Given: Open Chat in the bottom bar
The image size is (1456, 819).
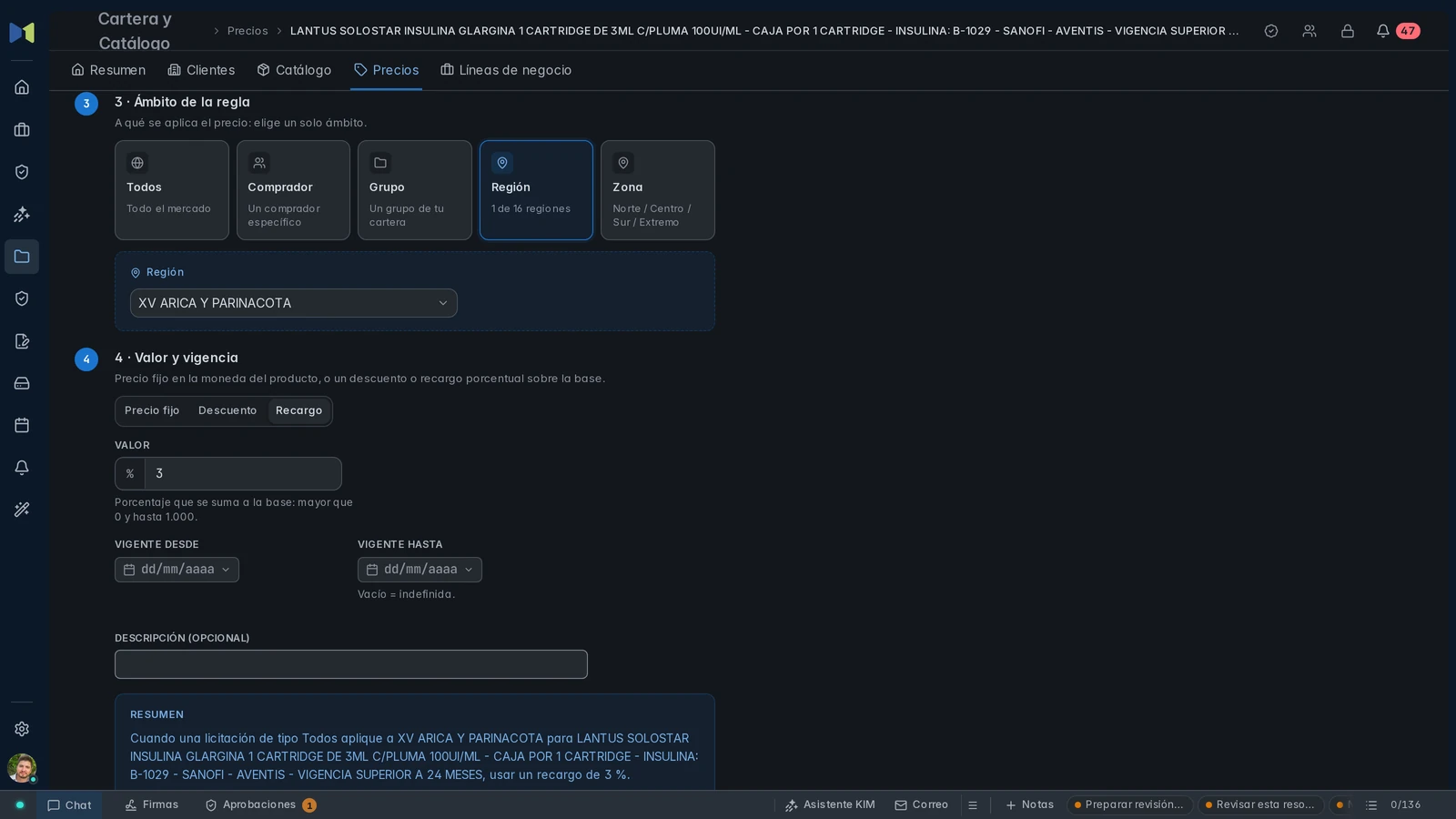Looking at the screenshot, I should tap(69, 805).
